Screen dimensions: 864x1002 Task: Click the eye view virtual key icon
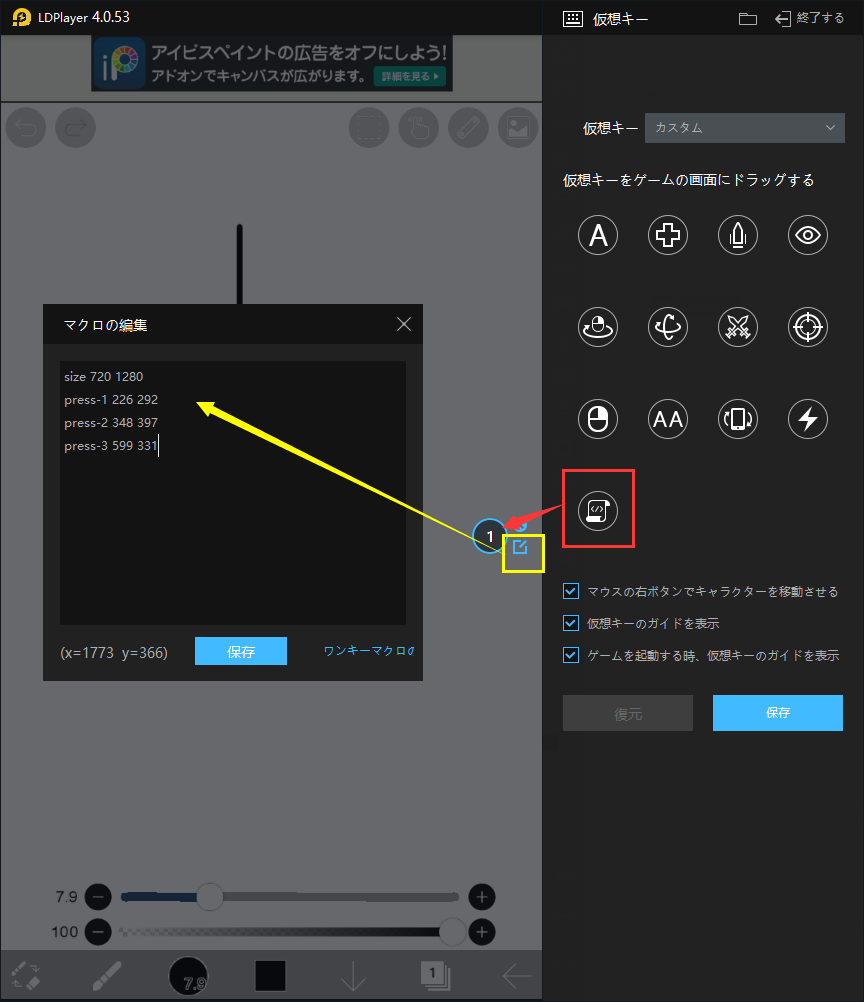click(x=808, y=235)
